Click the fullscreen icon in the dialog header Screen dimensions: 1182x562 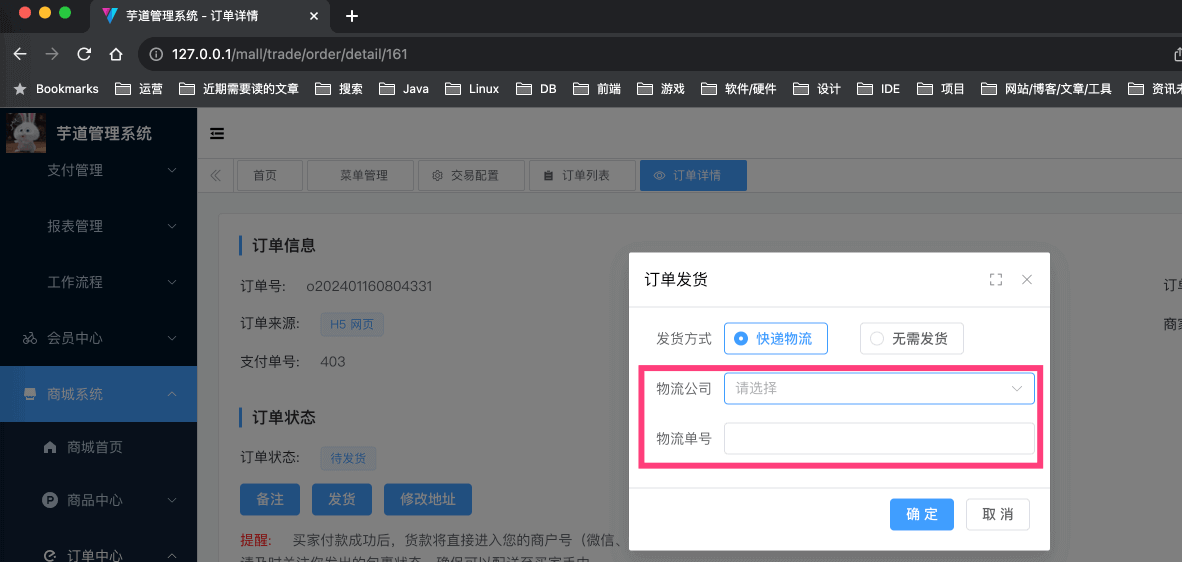click(x=995, y=280)
